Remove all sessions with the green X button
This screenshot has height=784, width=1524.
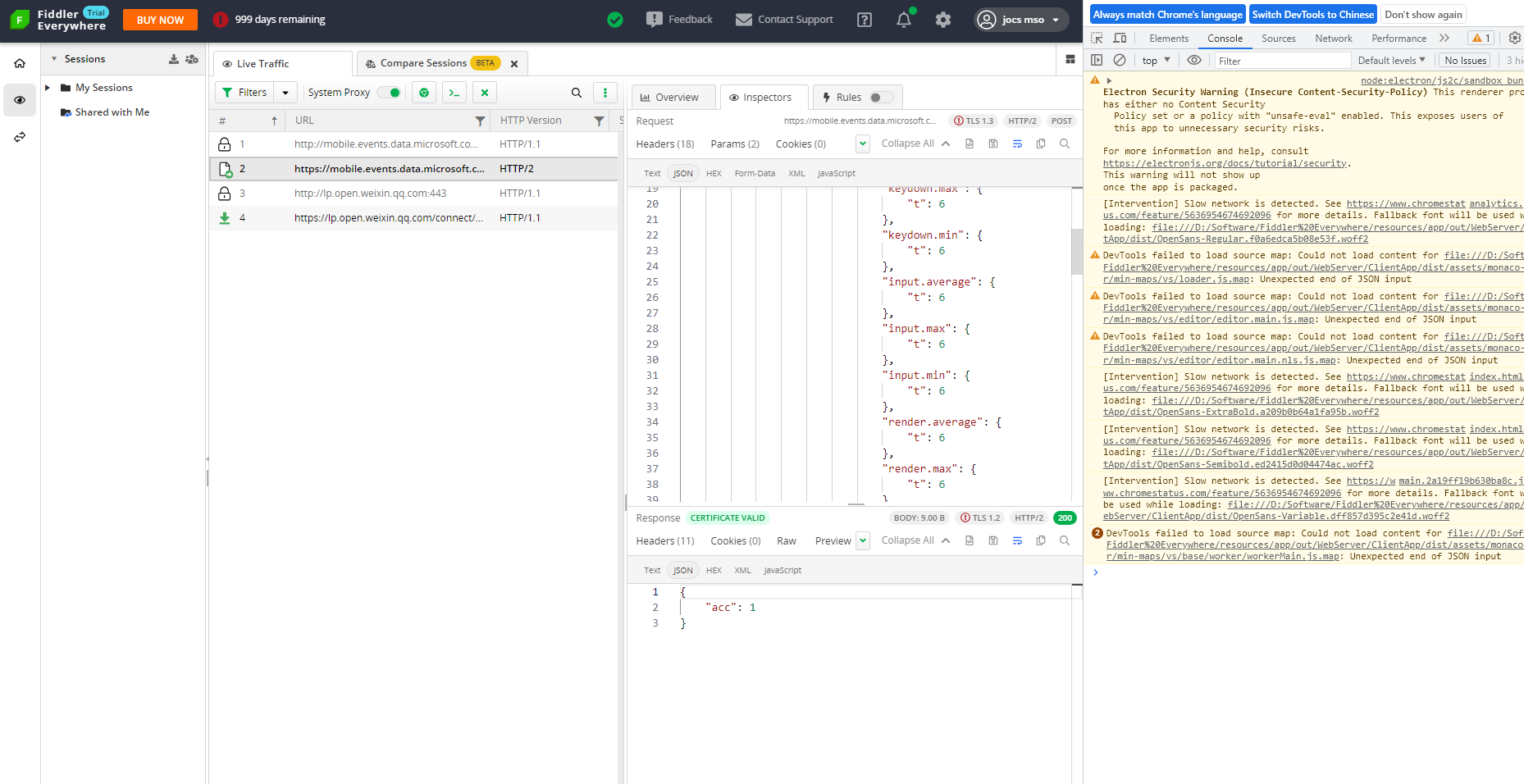485,93
